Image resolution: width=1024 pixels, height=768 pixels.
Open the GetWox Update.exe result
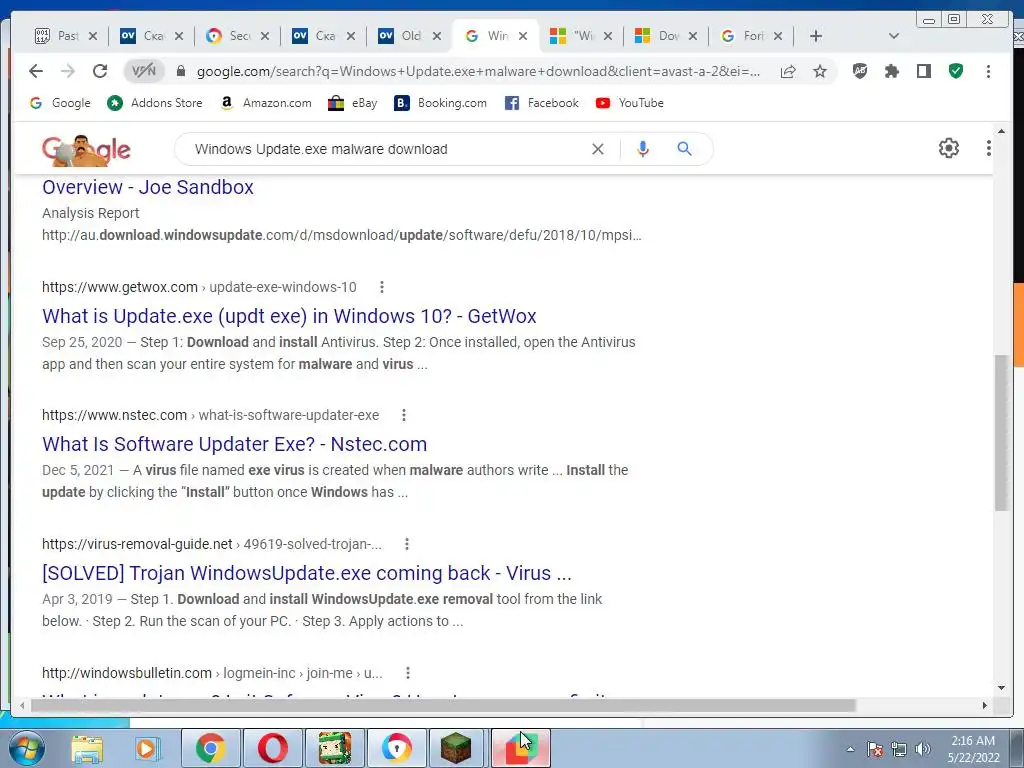289,316
